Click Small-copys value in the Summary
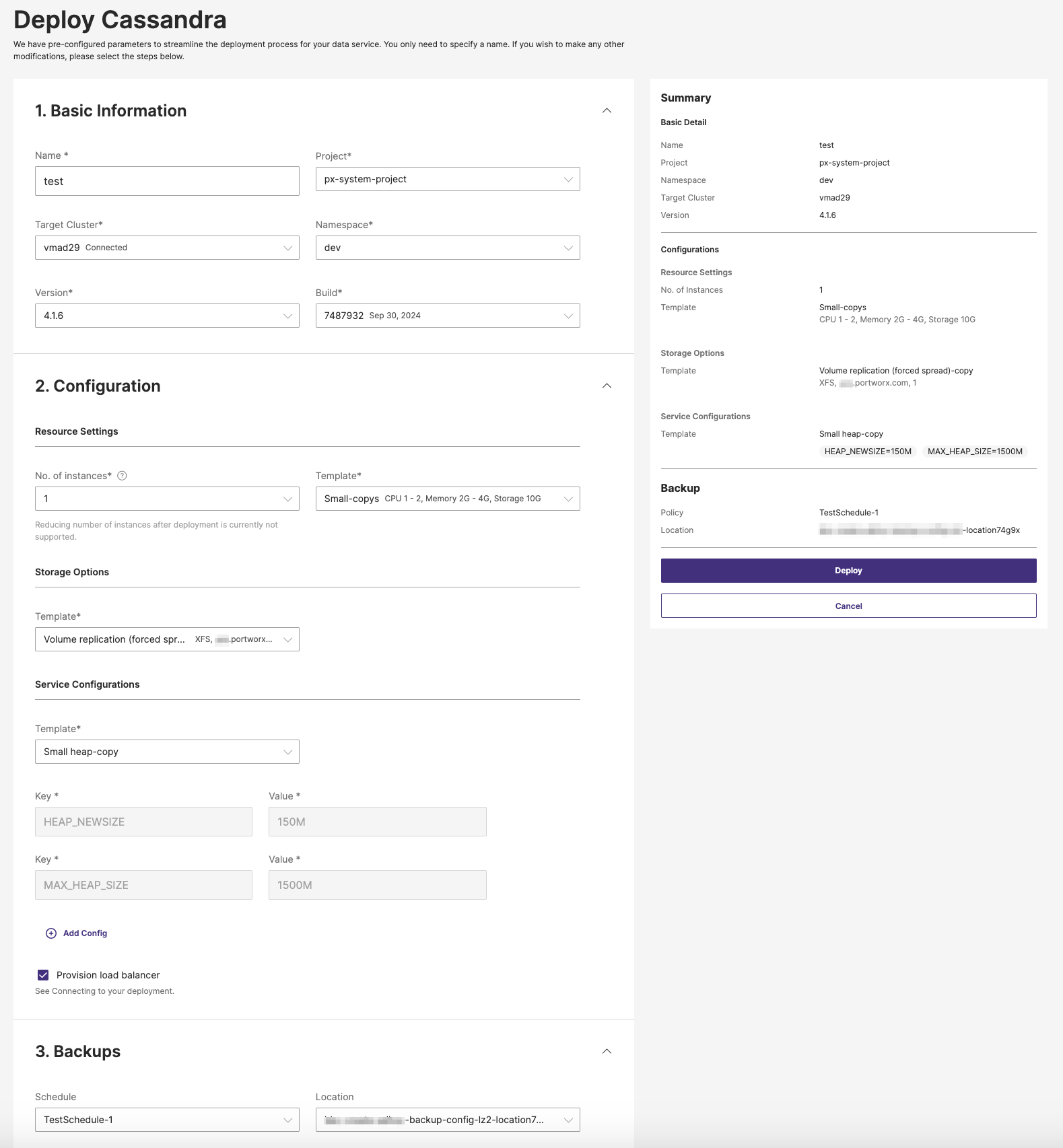 [843, 308]
